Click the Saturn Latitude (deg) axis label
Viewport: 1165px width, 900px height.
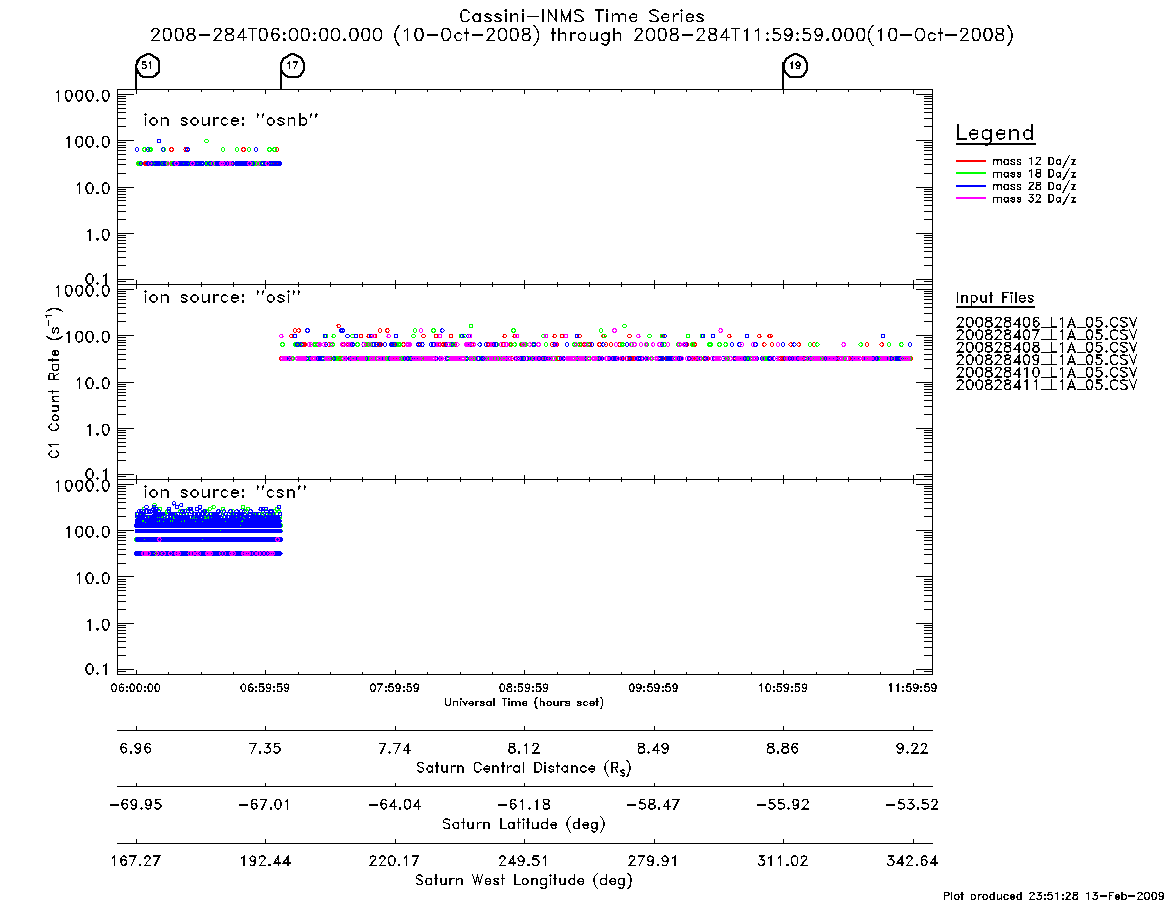(524, 824)
